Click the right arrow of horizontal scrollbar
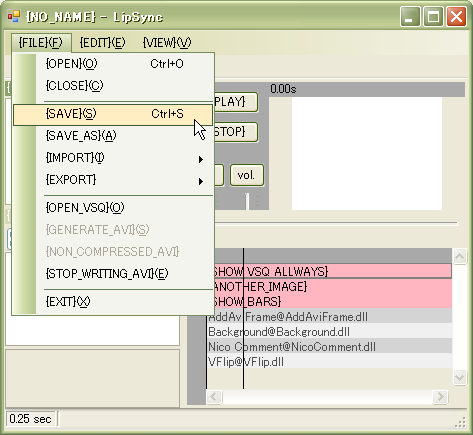The width and height of the screenshot is (473, 435). 440,397
